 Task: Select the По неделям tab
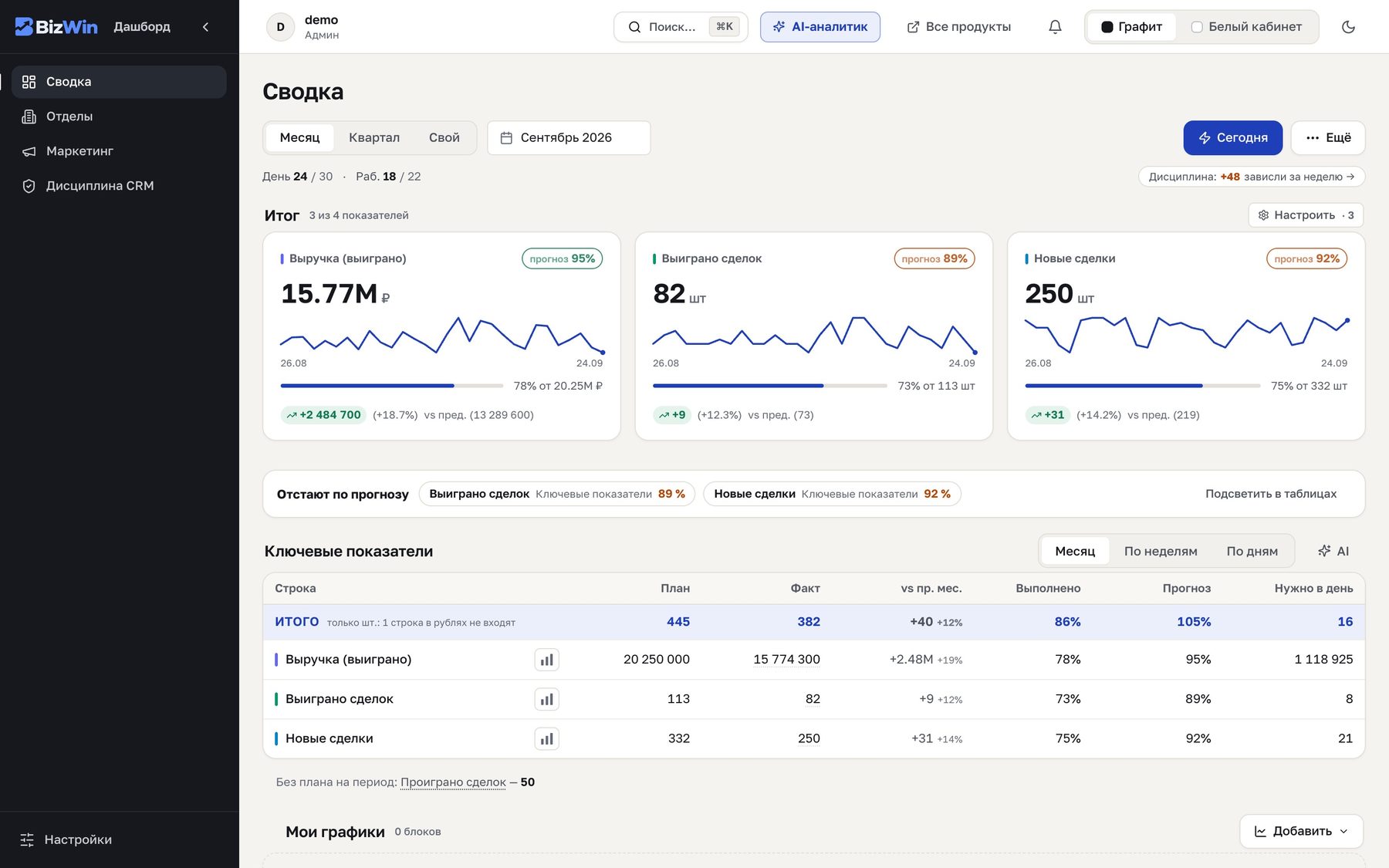1161,551
